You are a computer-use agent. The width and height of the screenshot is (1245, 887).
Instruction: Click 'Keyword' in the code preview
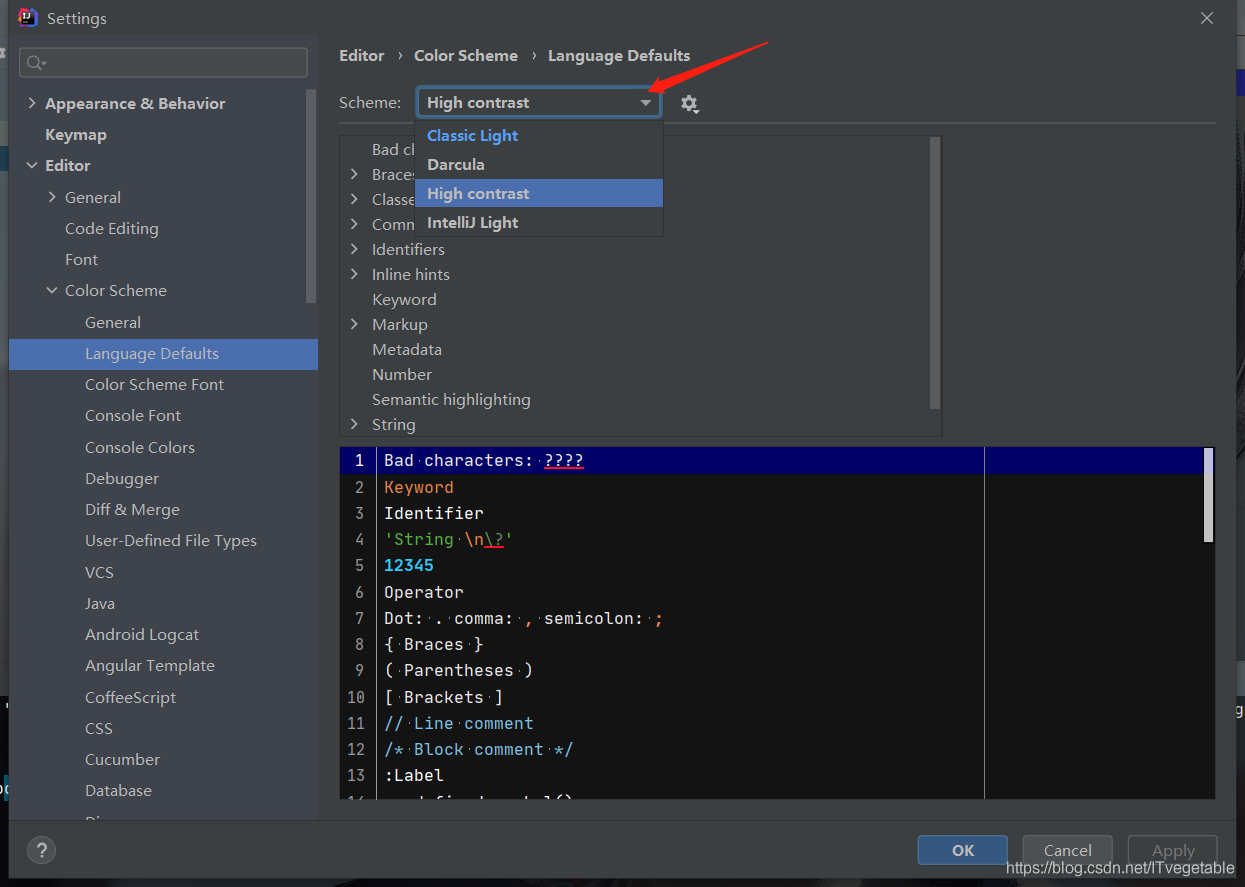point(419,487)
